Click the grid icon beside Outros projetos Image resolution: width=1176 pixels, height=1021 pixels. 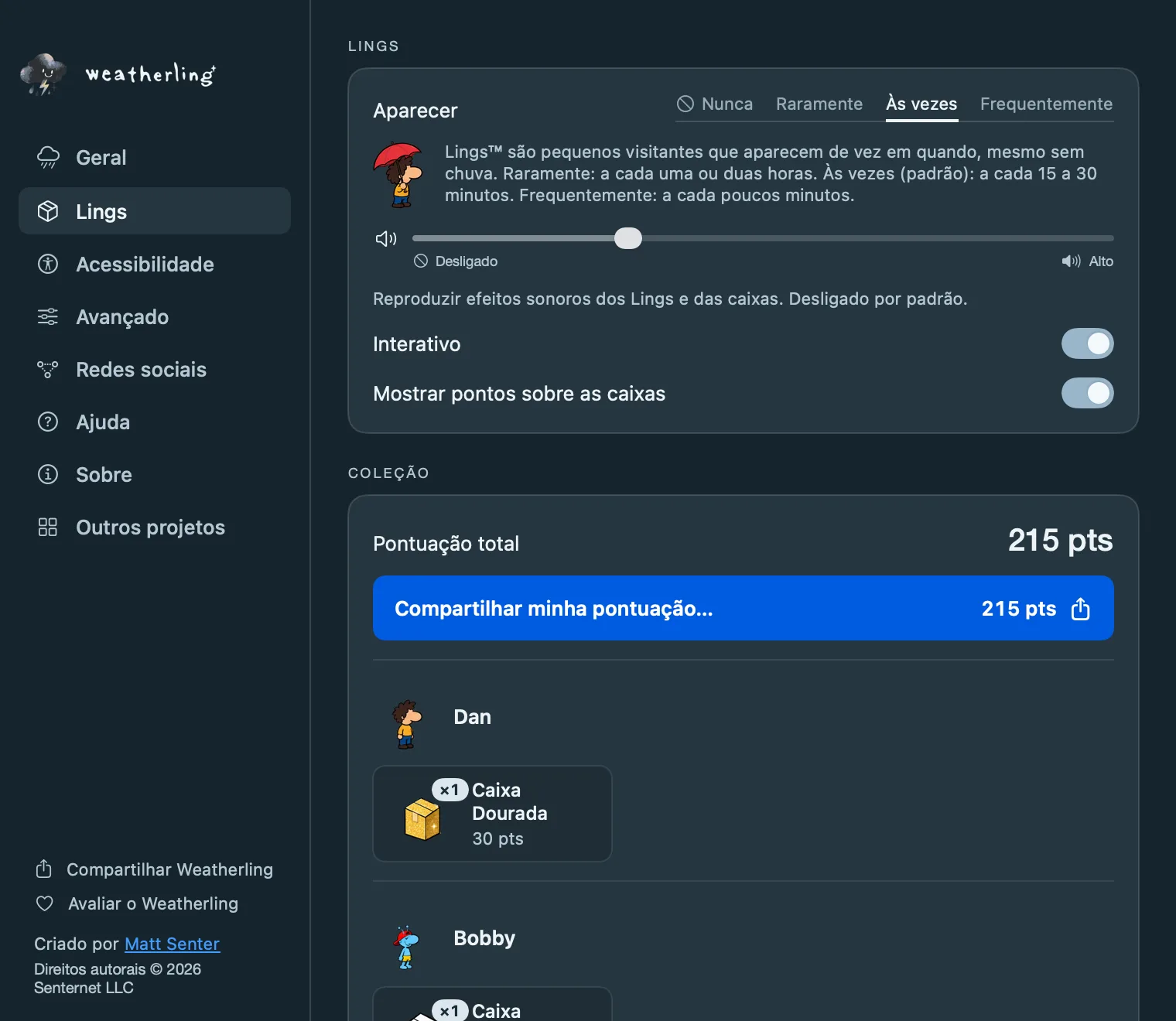point(48,527)
